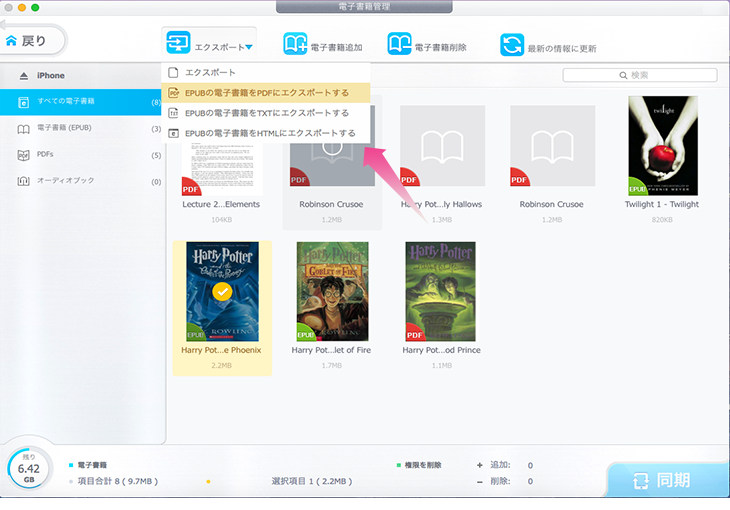Choose EPUBの電子書籍をTXTにエクスポートする
The image size is (730, 510).
pyautogui.click(x=266, y=113)
